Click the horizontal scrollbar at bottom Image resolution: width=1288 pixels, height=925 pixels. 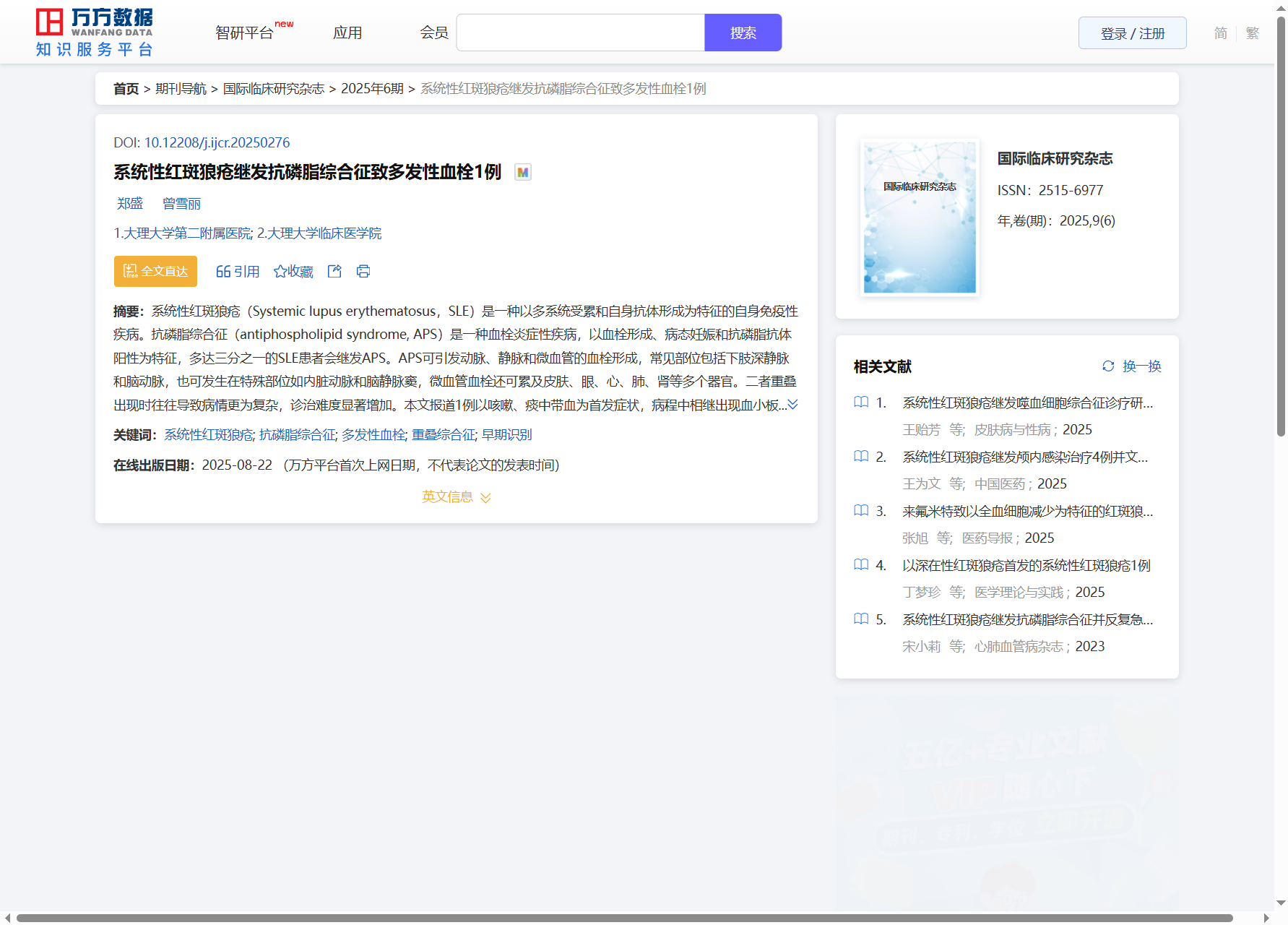click(x=624, y=918)
